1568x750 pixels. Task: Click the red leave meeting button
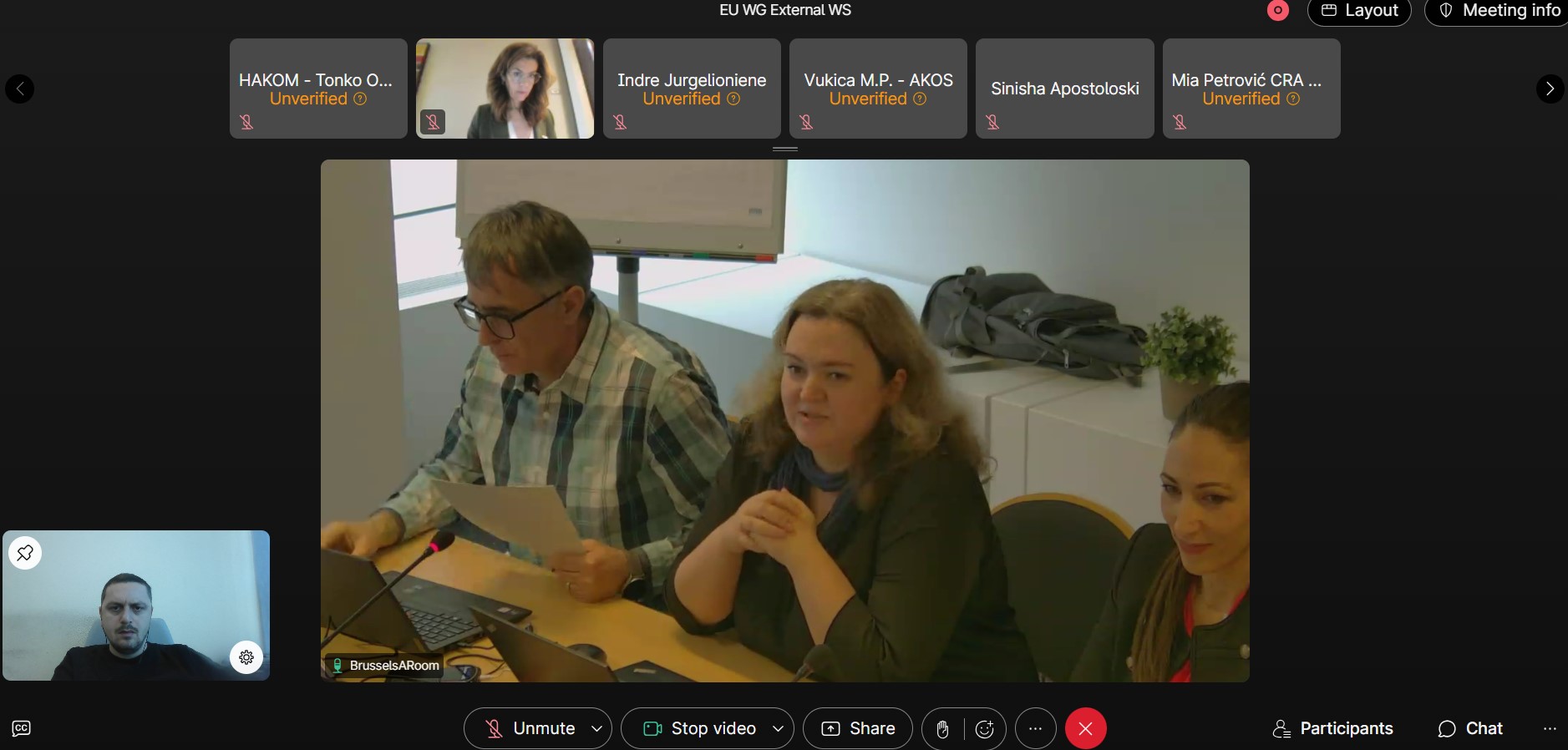1085,728
